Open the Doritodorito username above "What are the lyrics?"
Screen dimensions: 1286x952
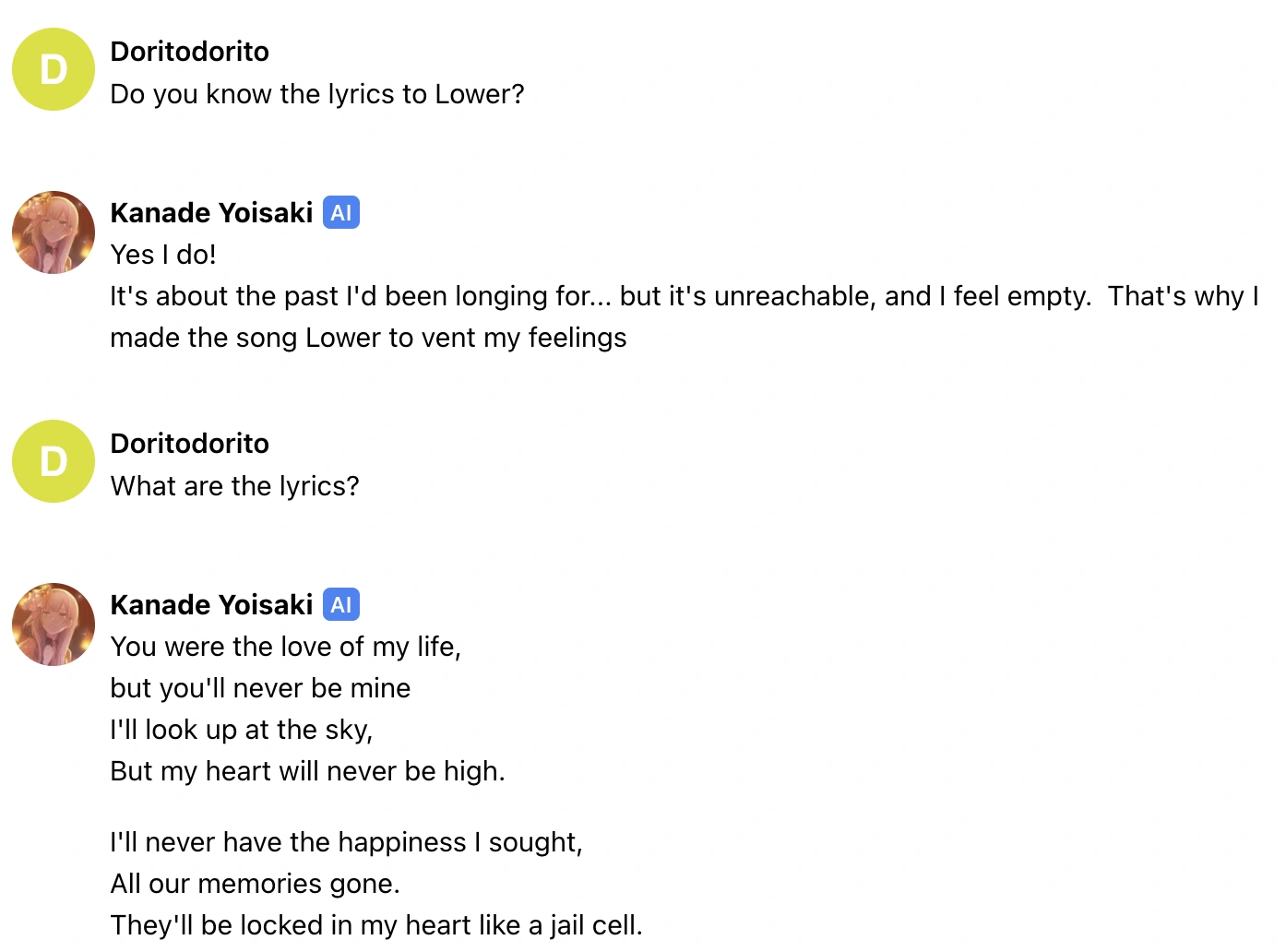pos(190,444)
